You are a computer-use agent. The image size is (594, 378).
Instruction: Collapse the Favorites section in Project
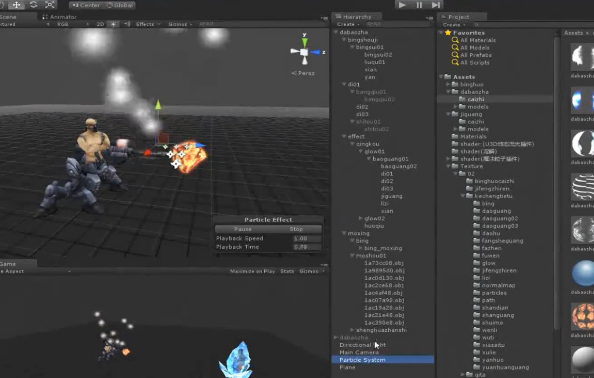coord(441,33)
